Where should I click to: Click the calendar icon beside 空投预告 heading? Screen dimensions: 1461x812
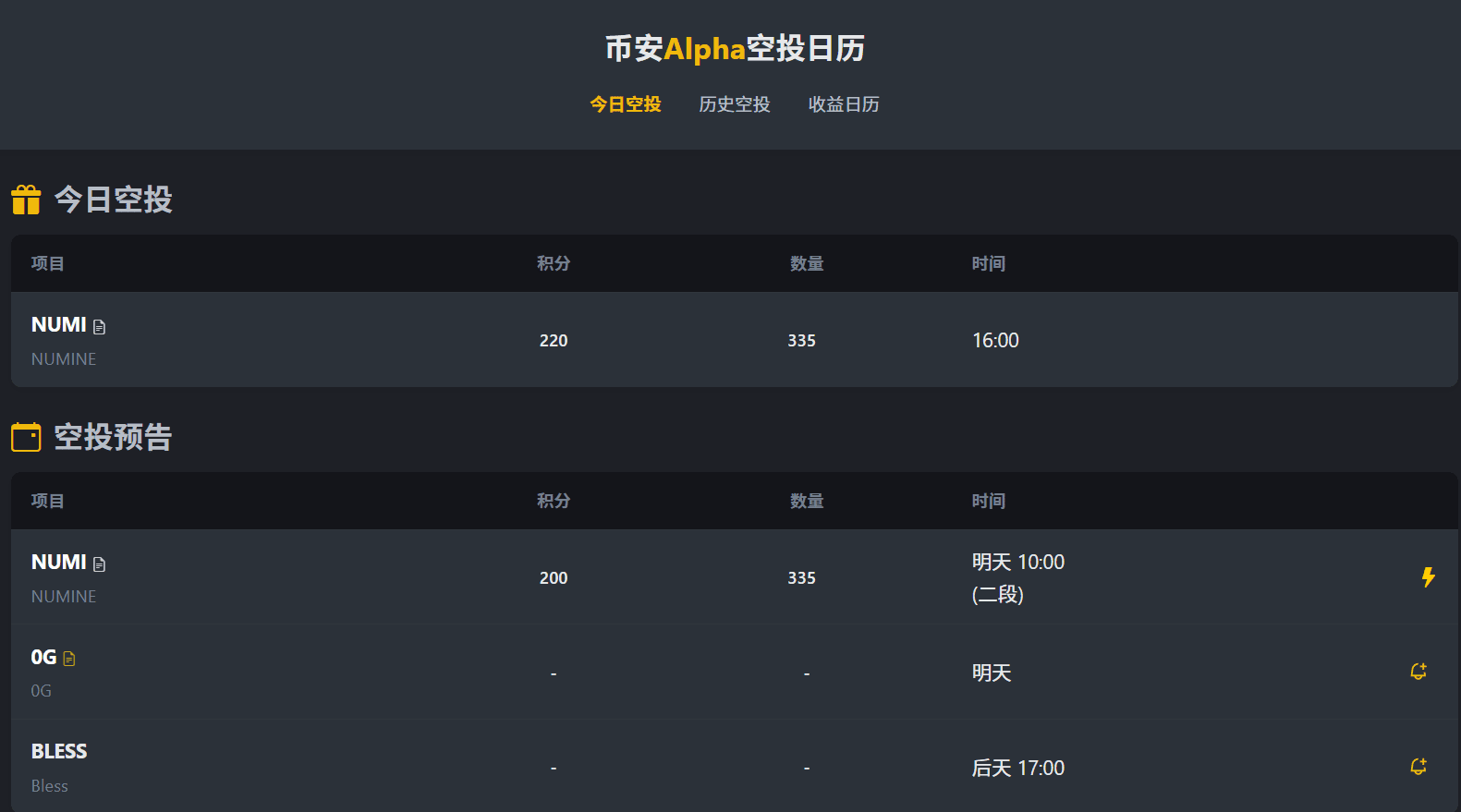(26, 437)
